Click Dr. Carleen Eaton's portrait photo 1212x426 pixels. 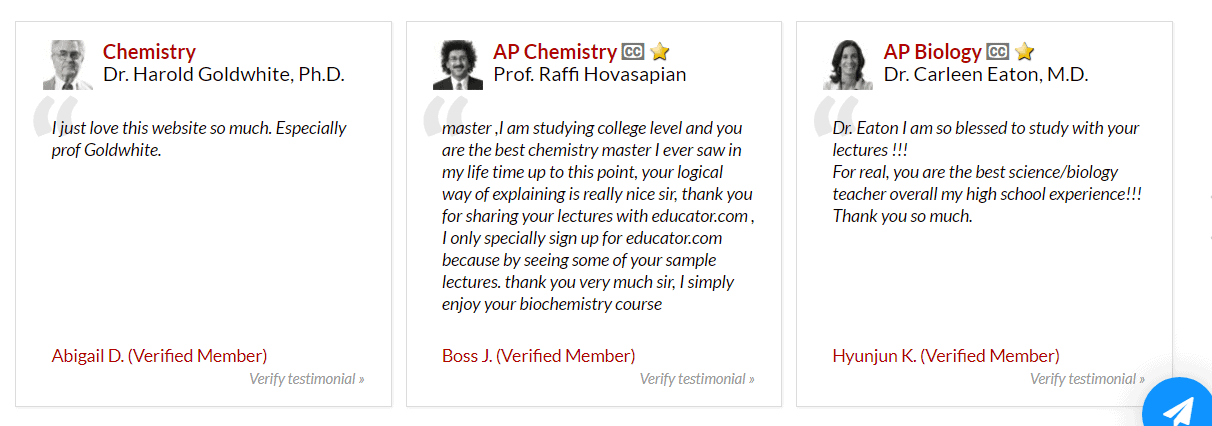coord(847,64)
